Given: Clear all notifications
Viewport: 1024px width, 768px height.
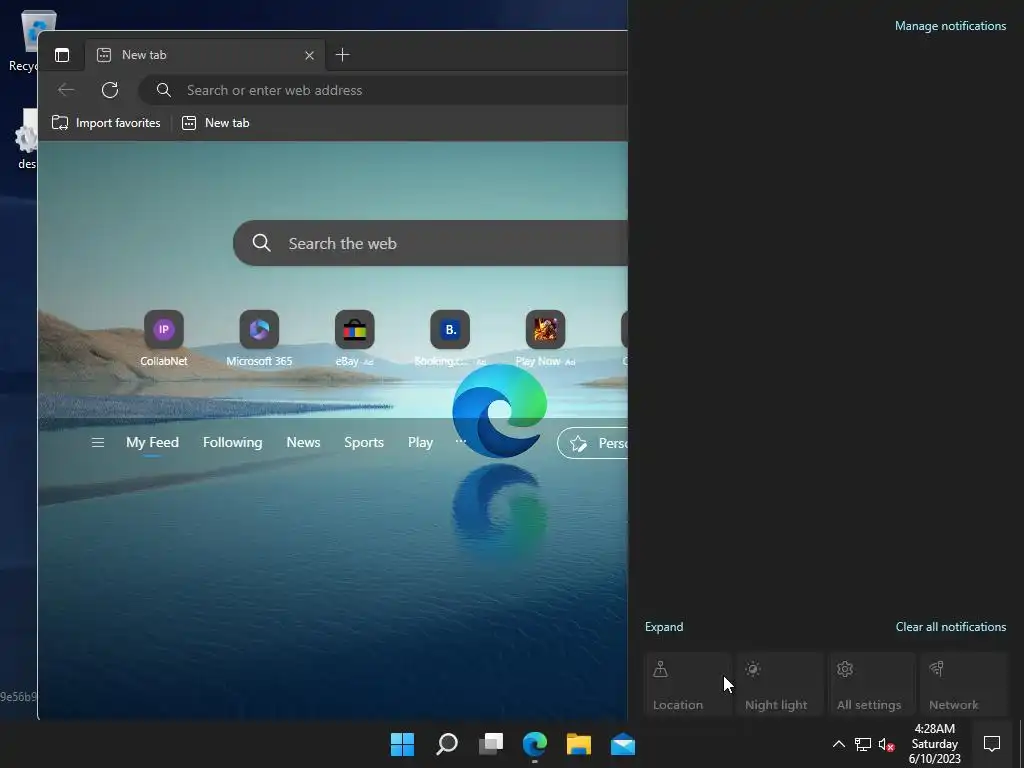Looking at the screenshot, I should pyautogui.click(x=951, y=627).
